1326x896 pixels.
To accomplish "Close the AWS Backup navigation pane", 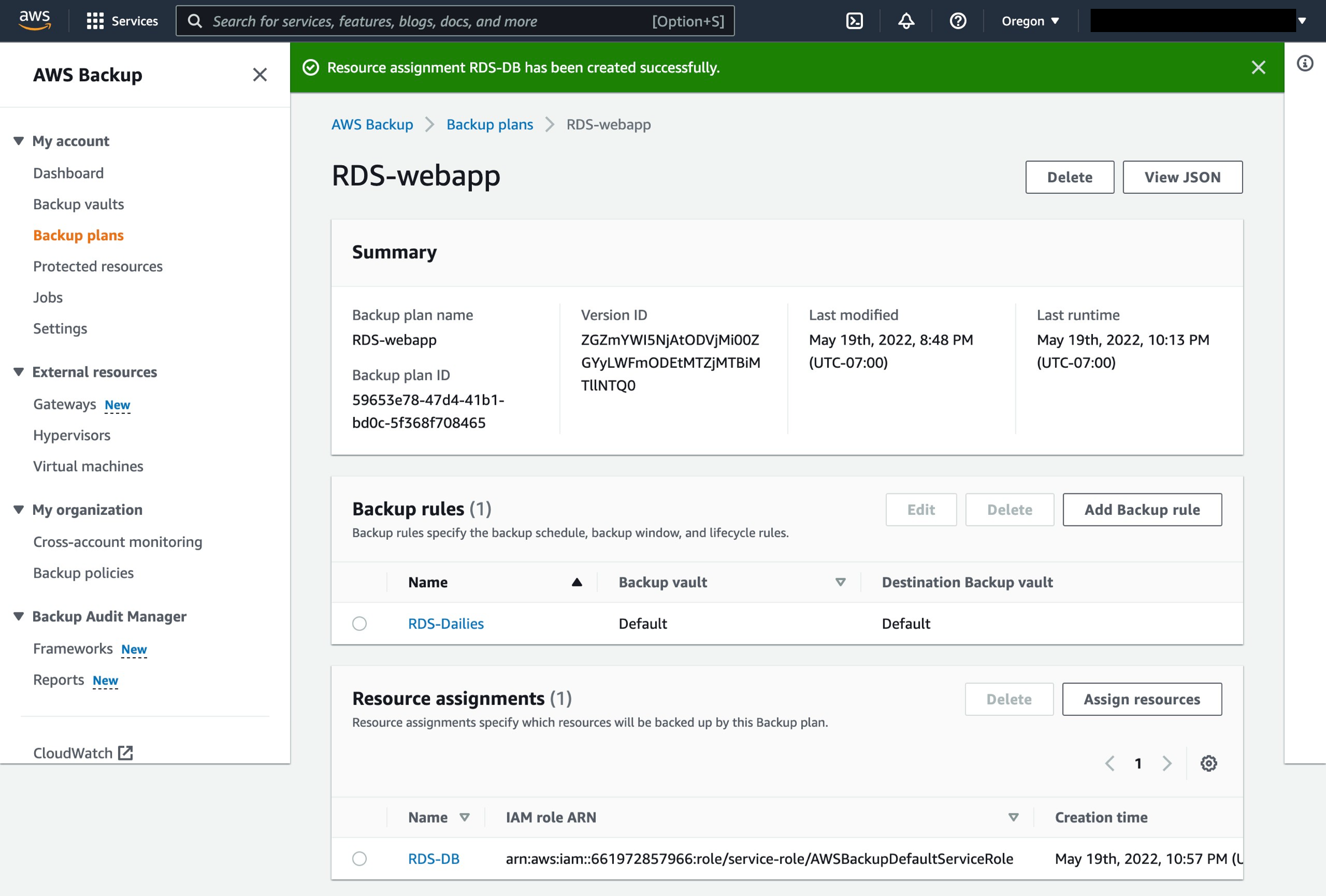I will point(260,75).
